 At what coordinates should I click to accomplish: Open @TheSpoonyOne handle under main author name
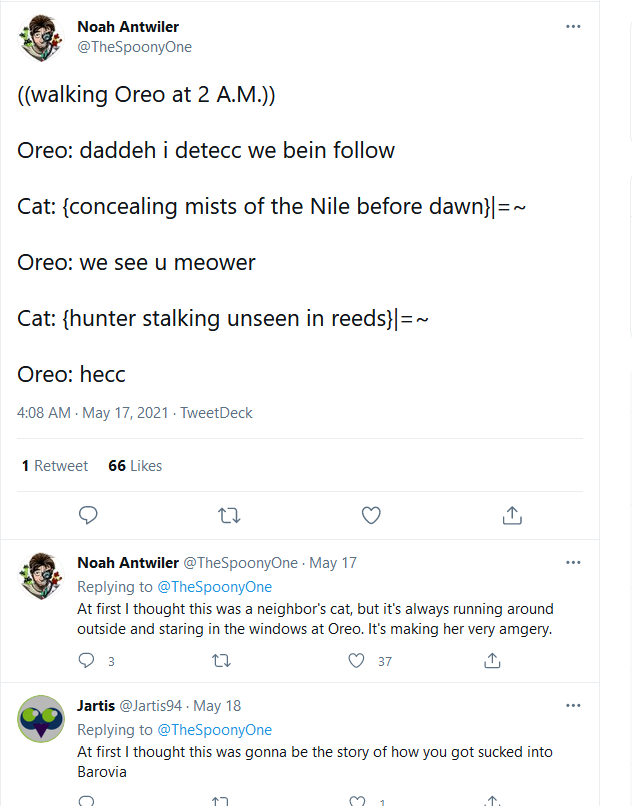click(134, 47)
